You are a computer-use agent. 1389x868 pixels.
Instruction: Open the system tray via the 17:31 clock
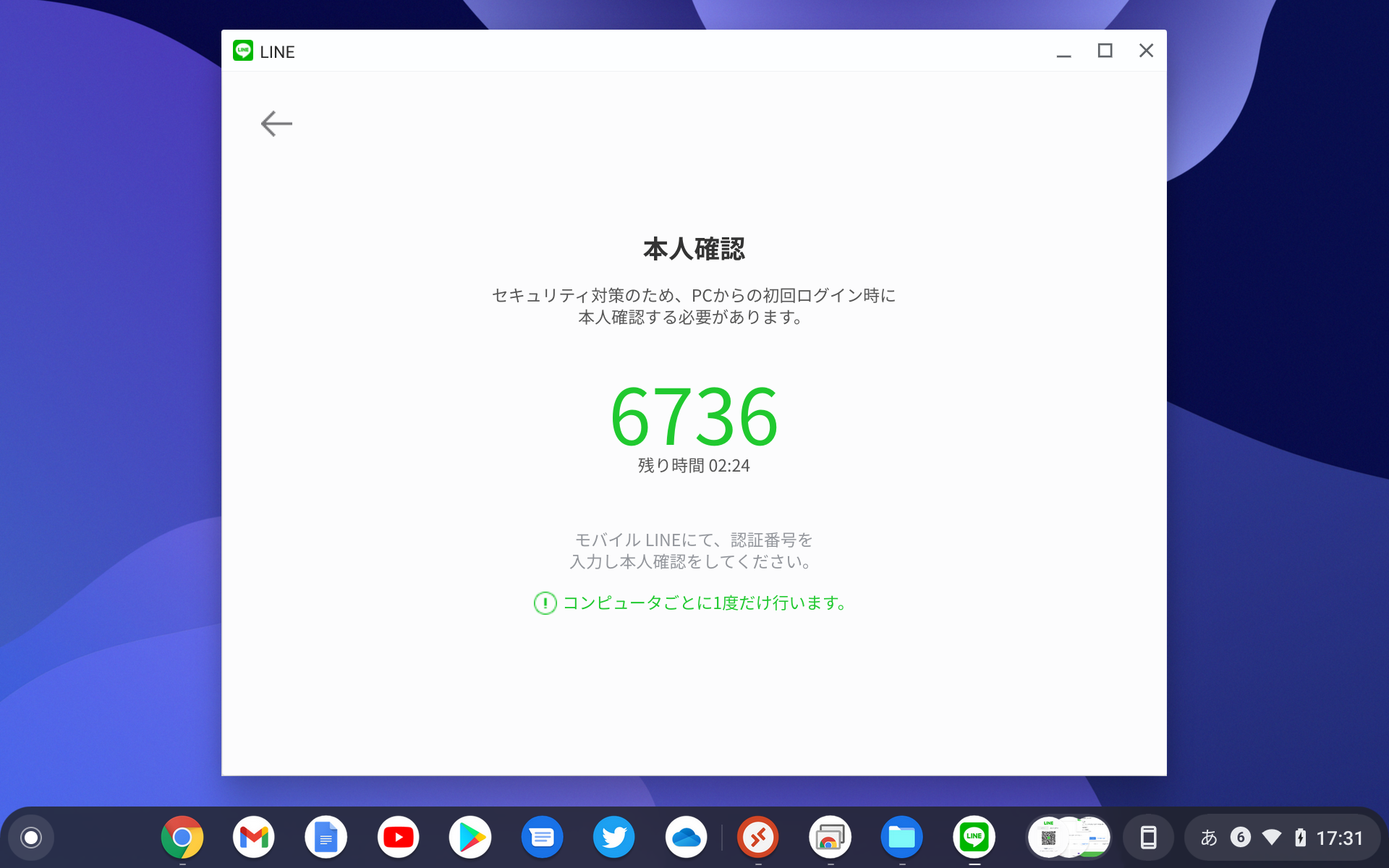[x=1340, y=837]
